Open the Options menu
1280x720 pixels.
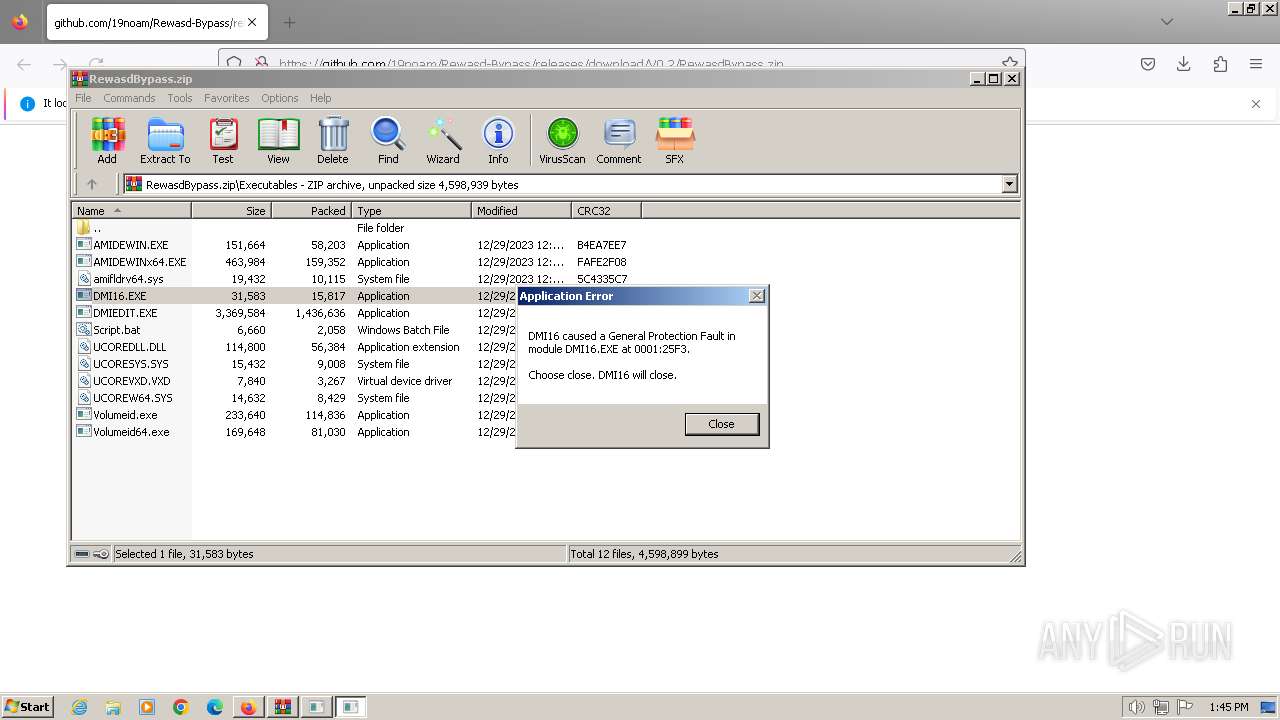tap(280, 98)
